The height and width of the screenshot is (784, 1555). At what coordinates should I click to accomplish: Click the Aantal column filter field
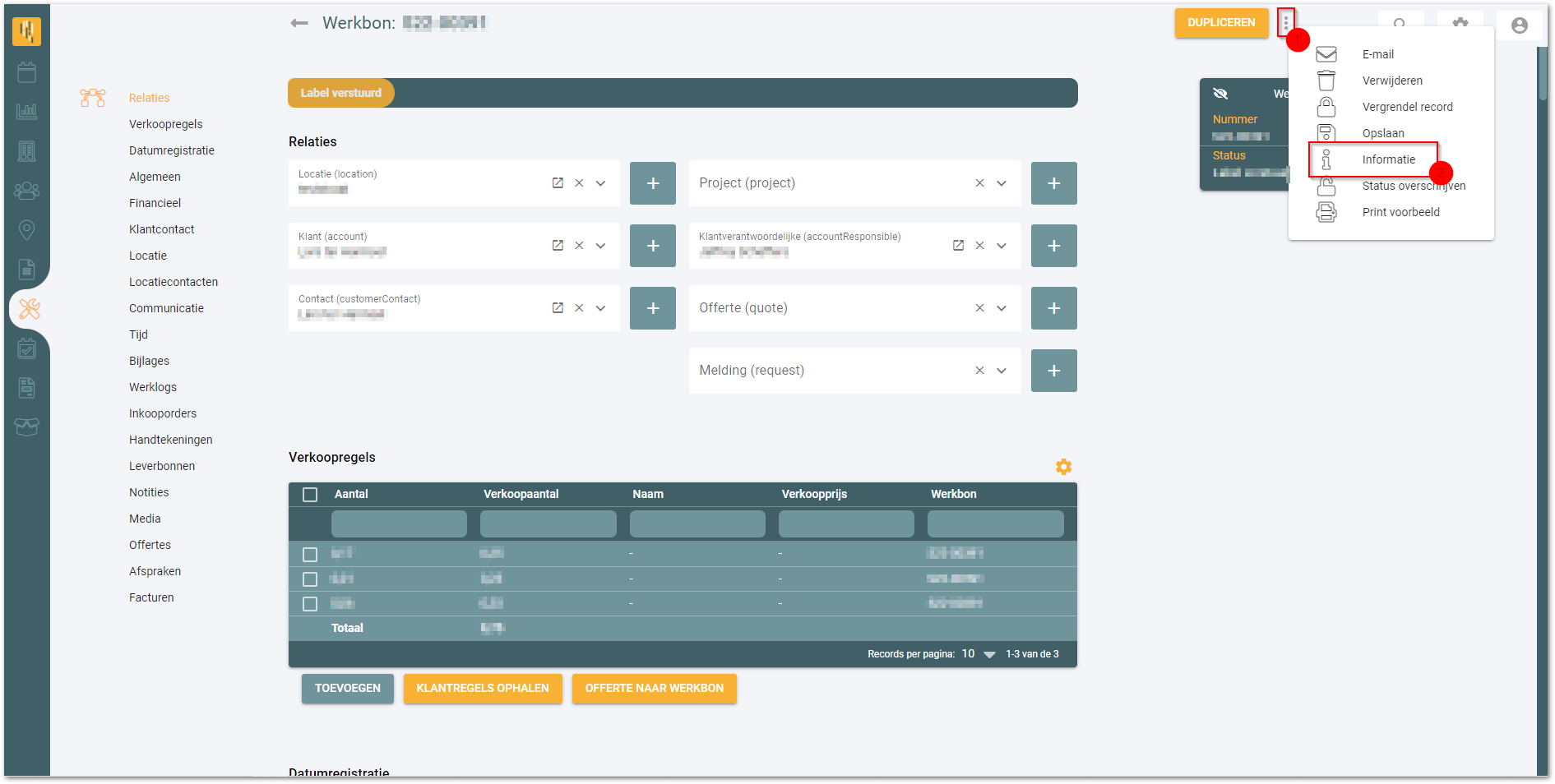[399, 523]
